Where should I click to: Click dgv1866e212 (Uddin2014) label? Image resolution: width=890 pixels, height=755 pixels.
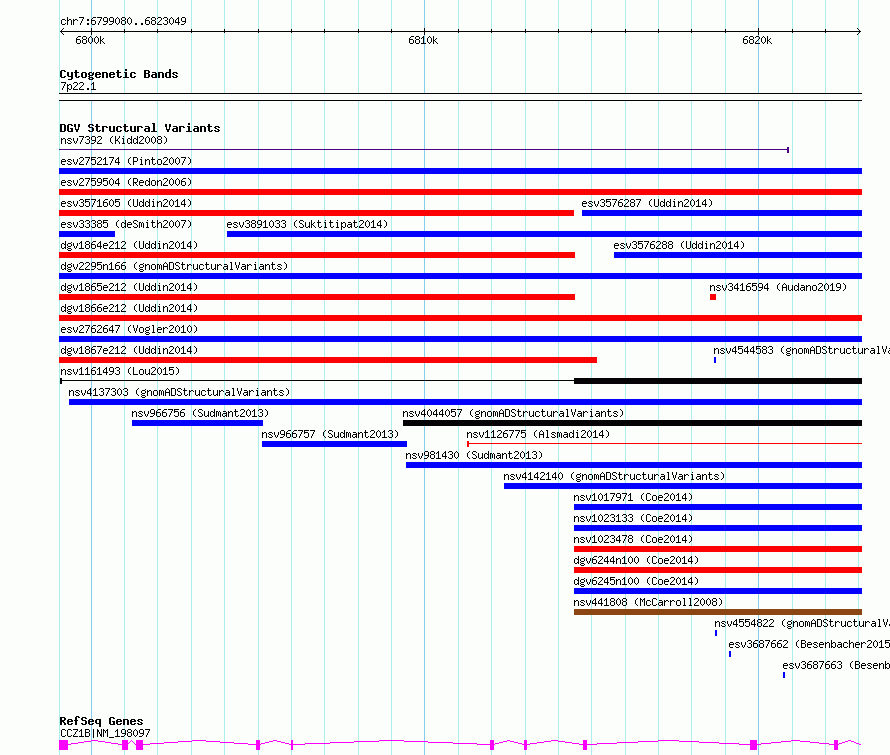(129, 308)
